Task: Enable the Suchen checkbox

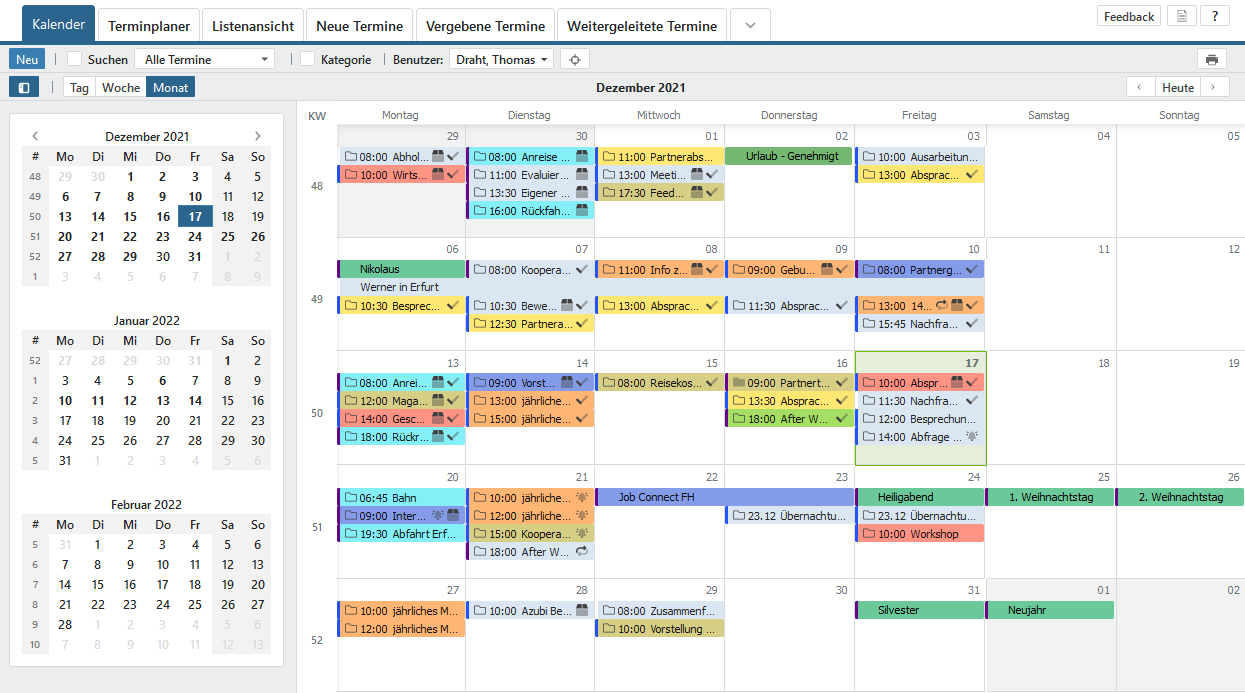Action: pyautogui.click(x=74, y=59)
